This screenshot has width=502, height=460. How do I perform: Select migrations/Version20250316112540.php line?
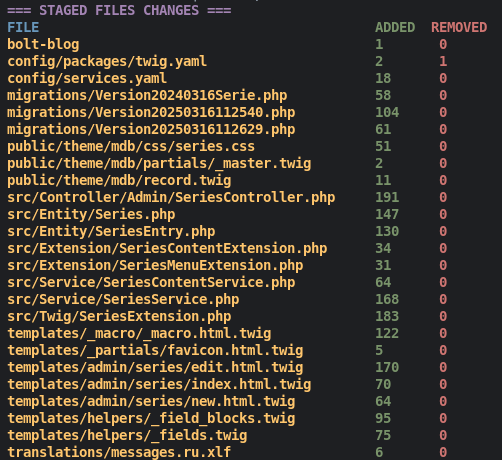click(151, 113)
